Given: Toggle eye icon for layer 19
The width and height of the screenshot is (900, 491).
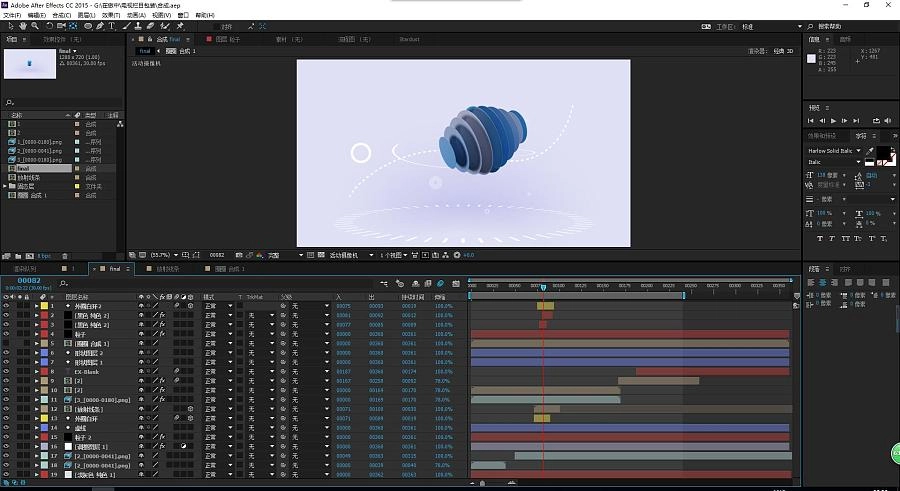Looking at the screenshot, I should pyautogui.click(x=7, y=474).
